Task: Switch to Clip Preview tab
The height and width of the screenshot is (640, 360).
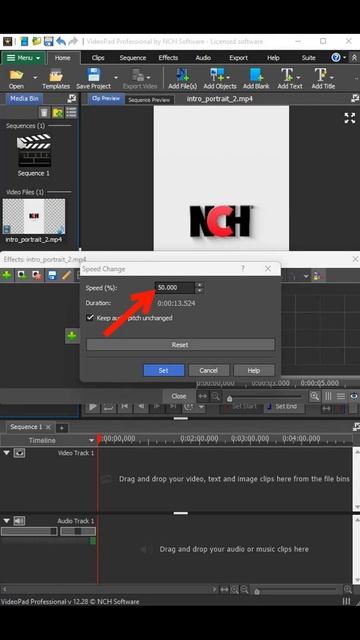Action: point(106,99)
